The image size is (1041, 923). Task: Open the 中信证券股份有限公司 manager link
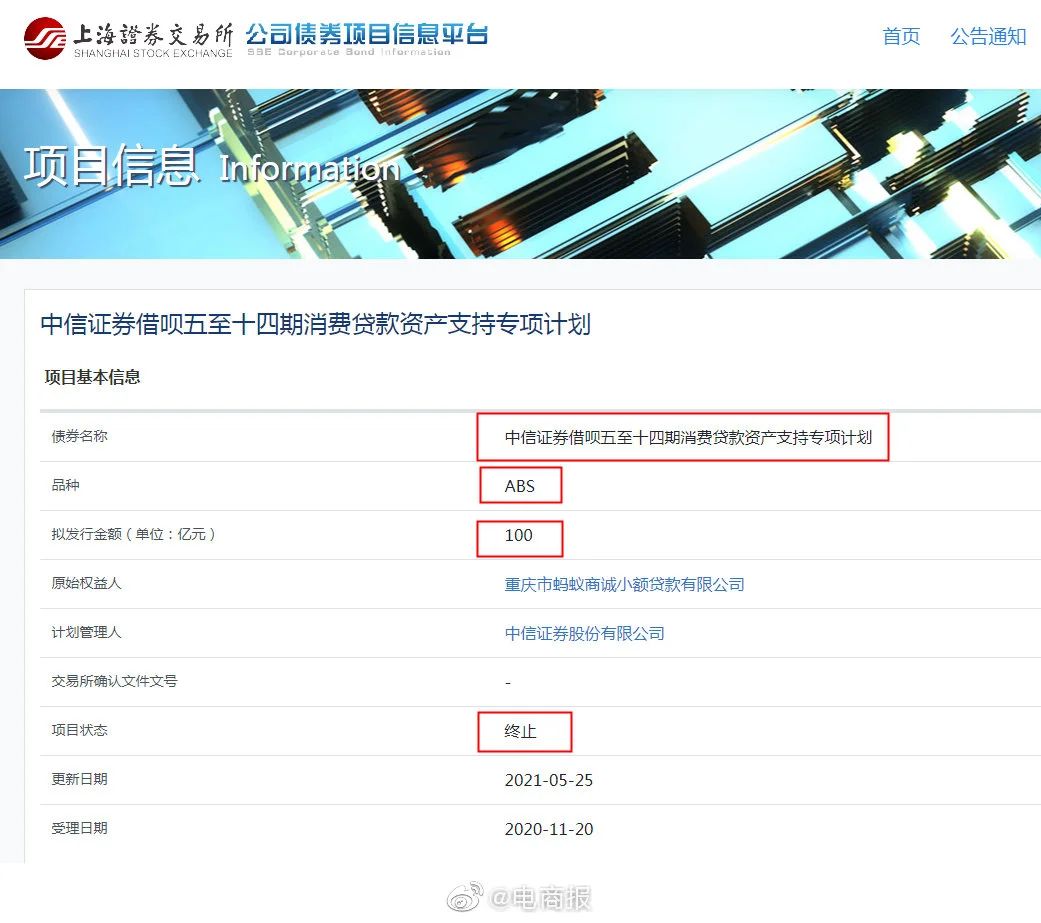coord(584,633)
